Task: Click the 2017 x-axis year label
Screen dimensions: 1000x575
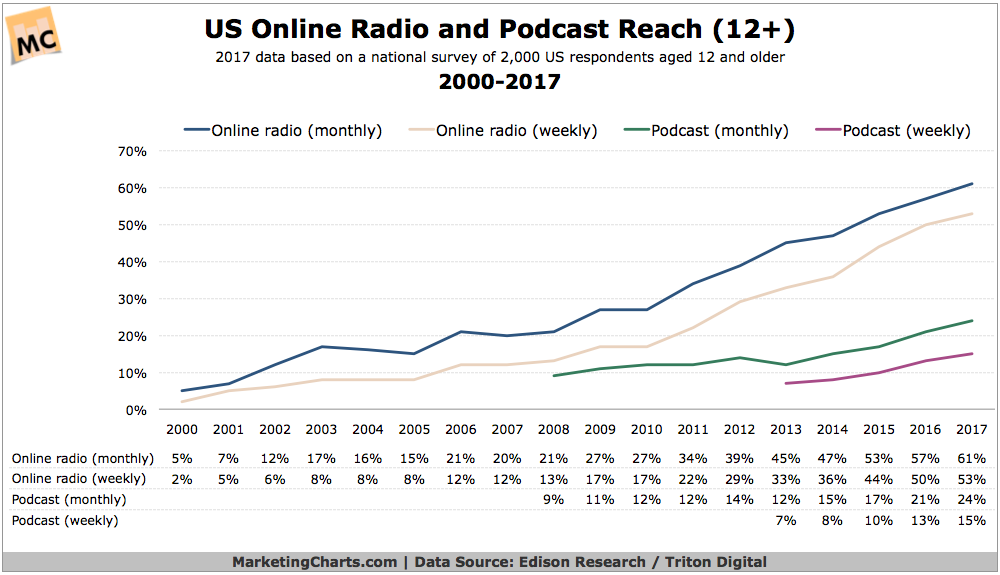Action: [971, 430]
